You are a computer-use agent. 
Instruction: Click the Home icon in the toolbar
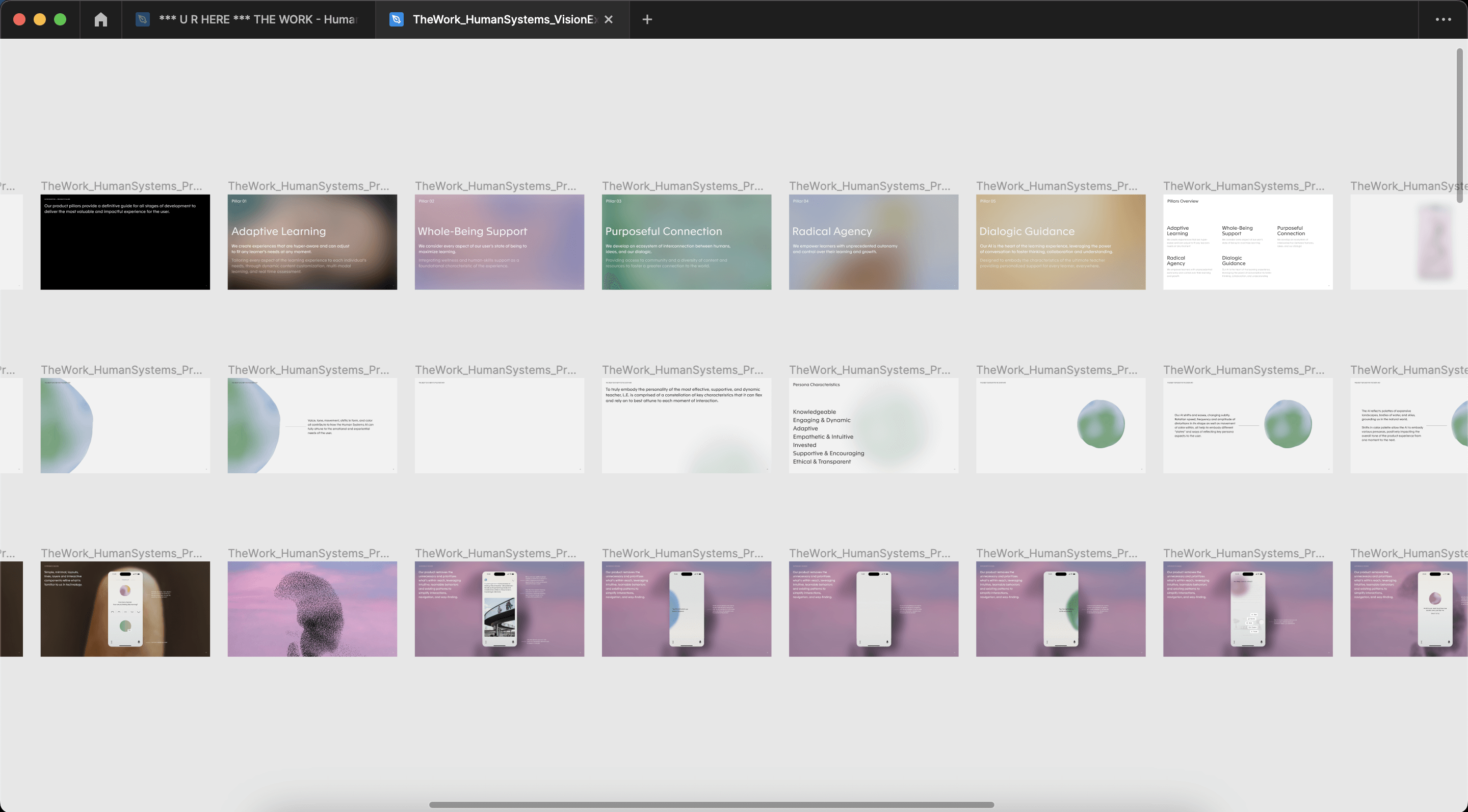pos(101,19)
